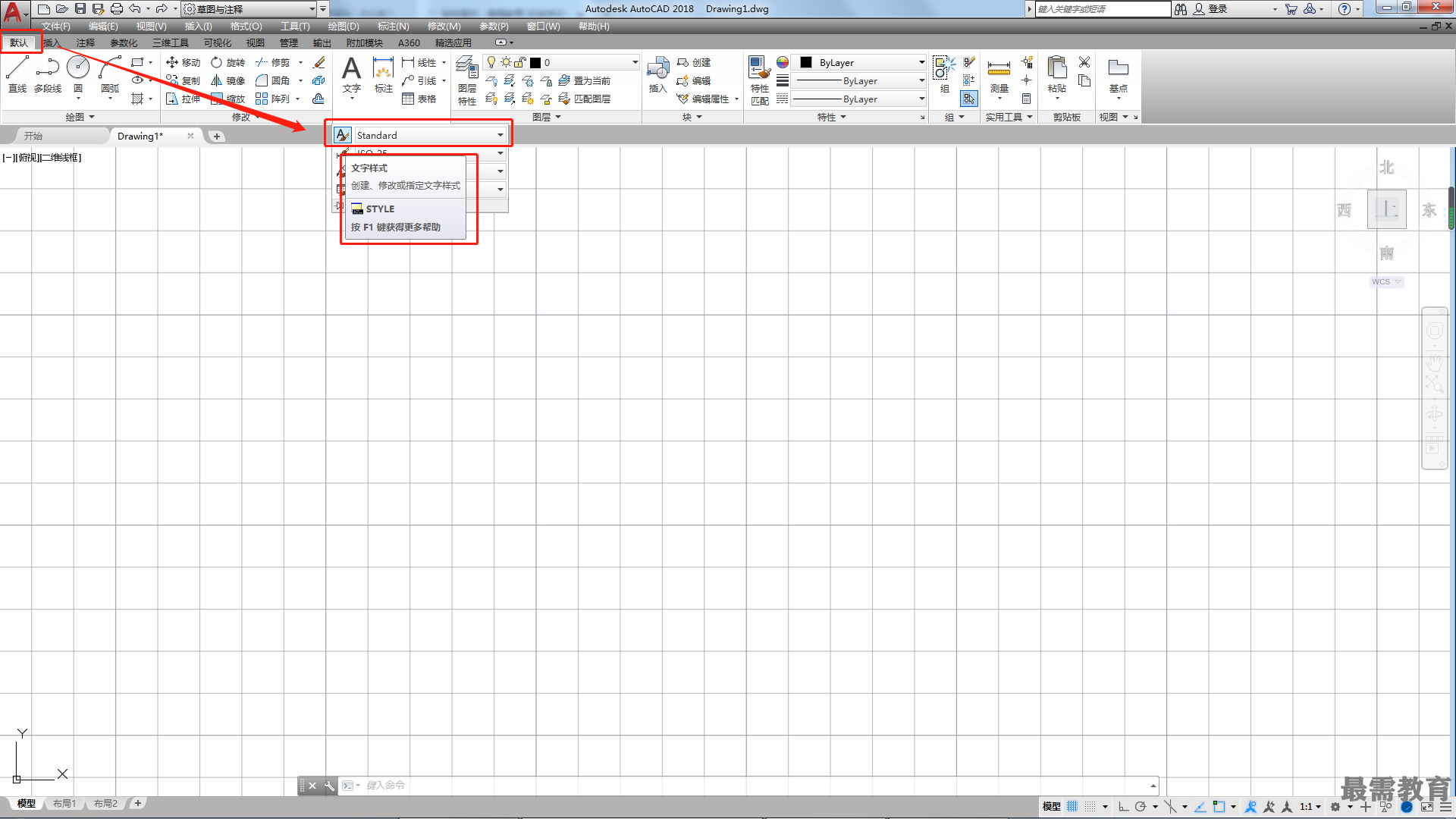The height and width of the screenshot is (819, 1456).
Task: Switch to the 布局1 layout tab
Action: tap(64, 804)
